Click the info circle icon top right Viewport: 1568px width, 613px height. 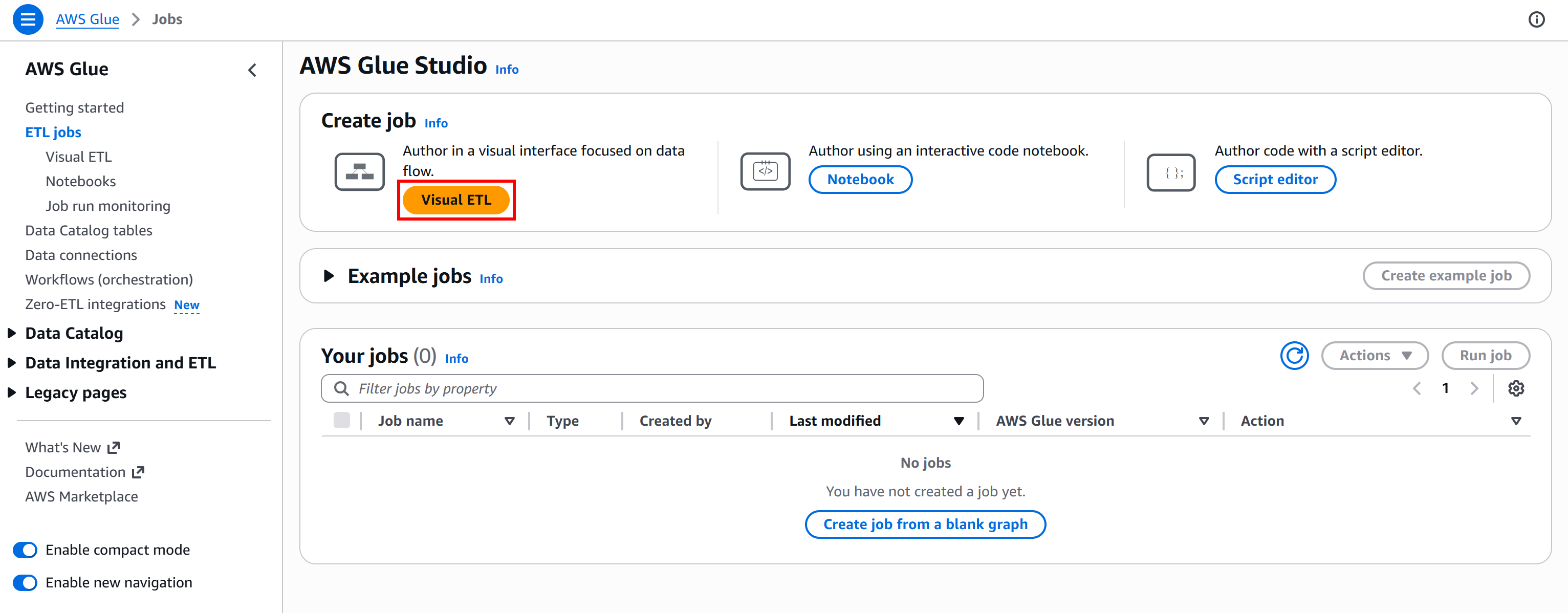click(x=1536, y=19)
